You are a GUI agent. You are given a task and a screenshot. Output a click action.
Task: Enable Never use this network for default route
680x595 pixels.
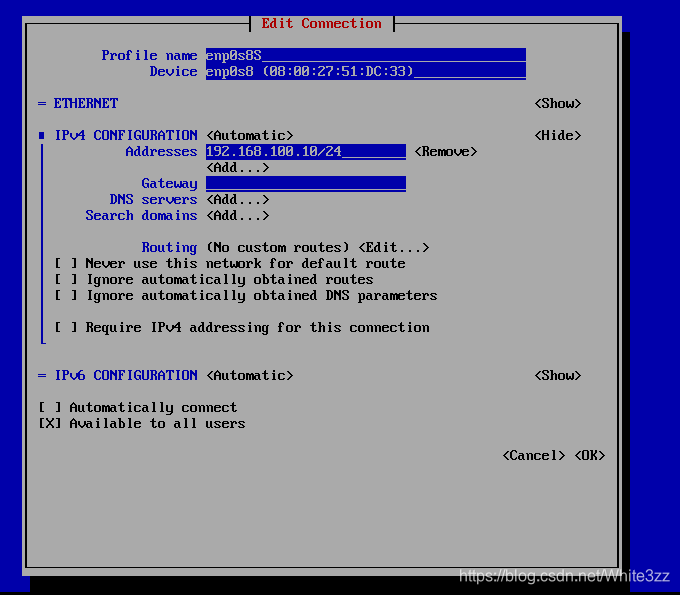65,264
